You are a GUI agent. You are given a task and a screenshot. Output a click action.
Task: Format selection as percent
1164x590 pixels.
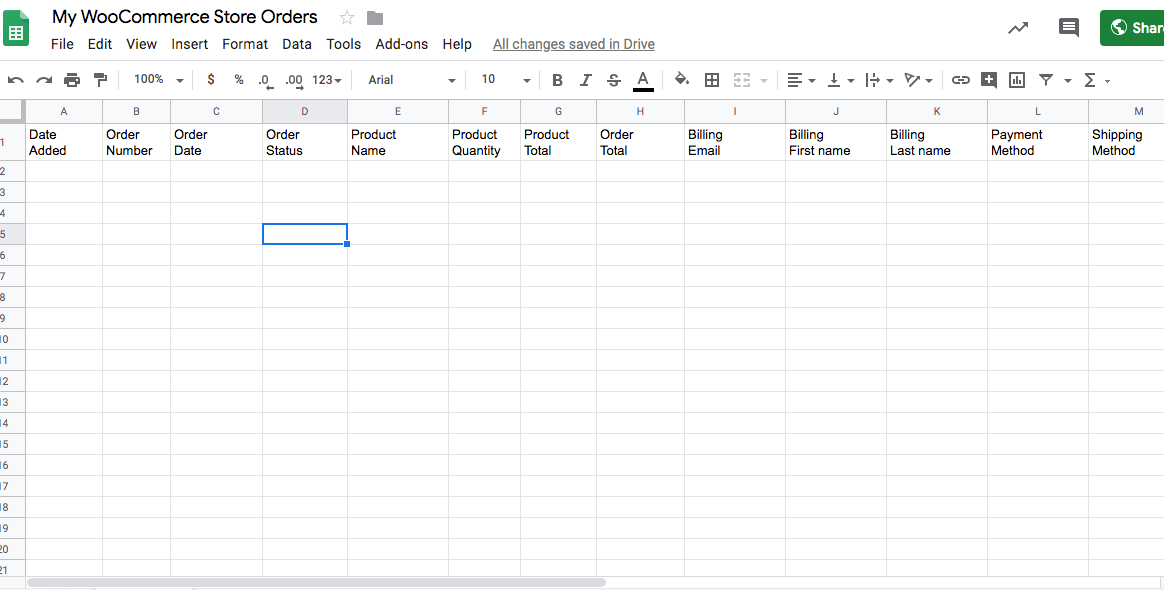tap(238, 79)
